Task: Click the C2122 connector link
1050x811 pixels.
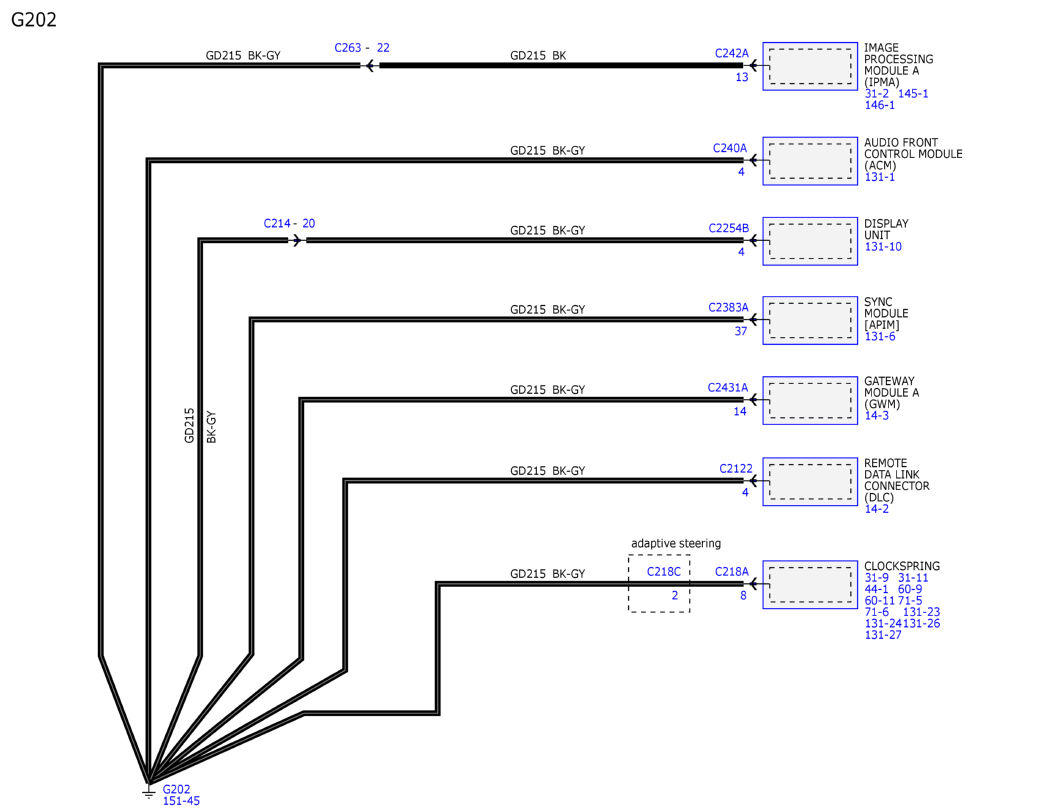Action: pos(736,468)
